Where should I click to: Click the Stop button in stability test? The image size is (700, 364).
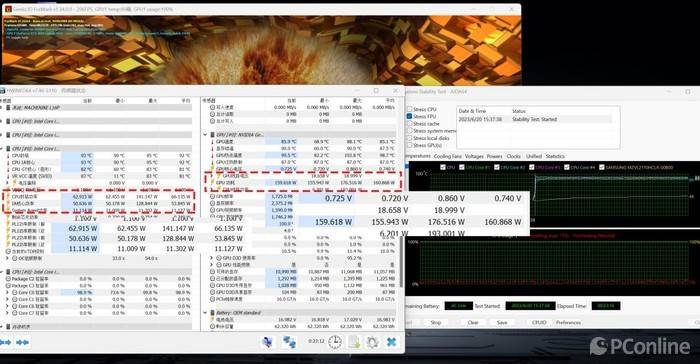pyautogui.click(x=435, y=322)
